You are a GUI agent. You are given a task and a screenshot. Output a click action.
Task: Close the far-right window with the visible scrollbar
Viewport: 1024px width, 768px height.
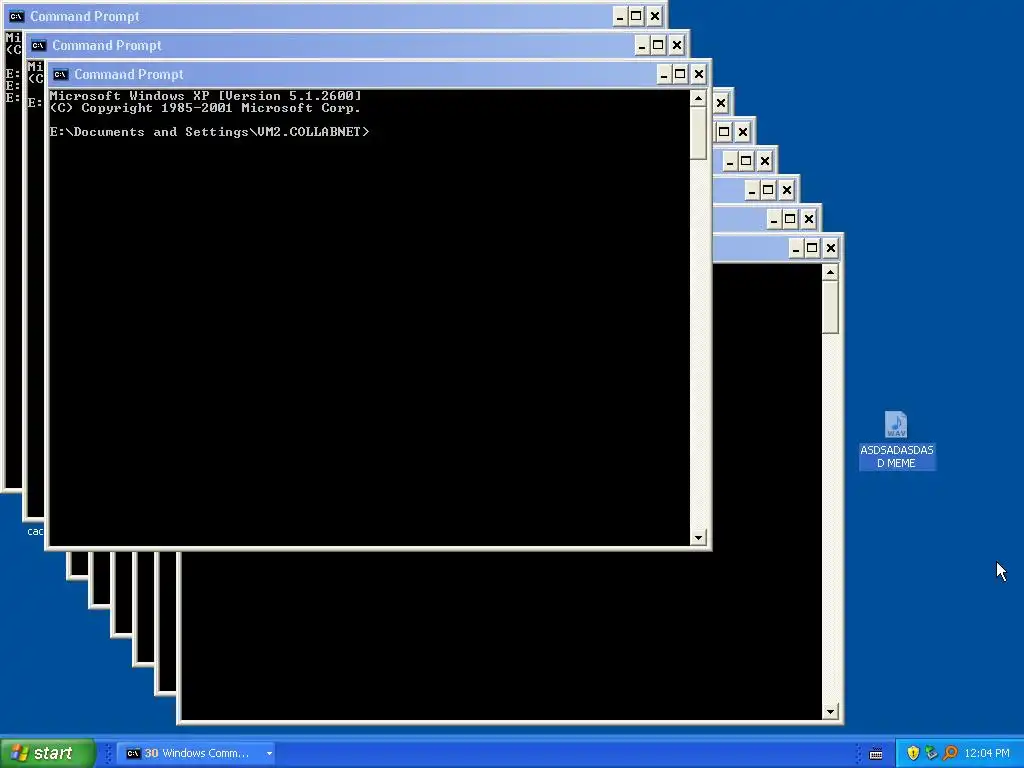tap(830, 248)
